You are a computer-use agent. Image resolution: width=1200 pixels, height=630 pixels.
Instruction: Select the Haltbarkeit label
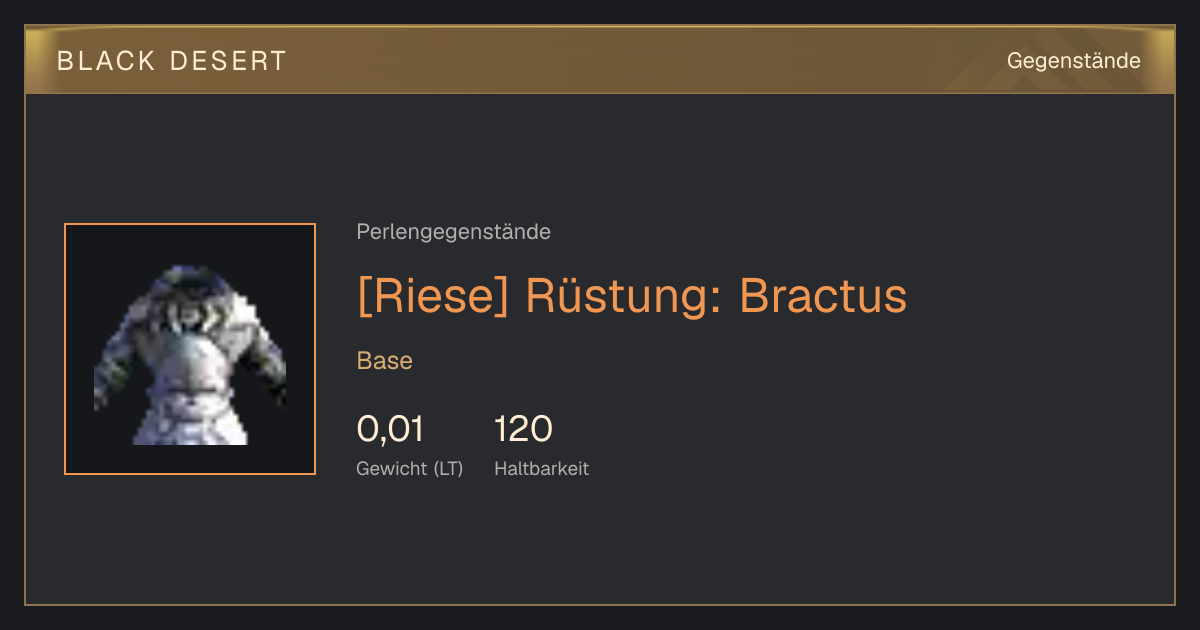(541, 469)
